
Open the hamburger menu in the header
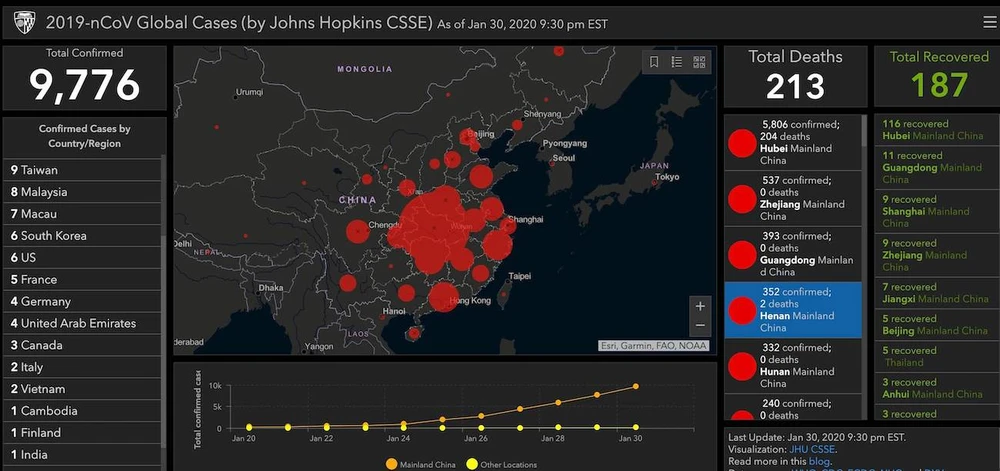(989, 22)
